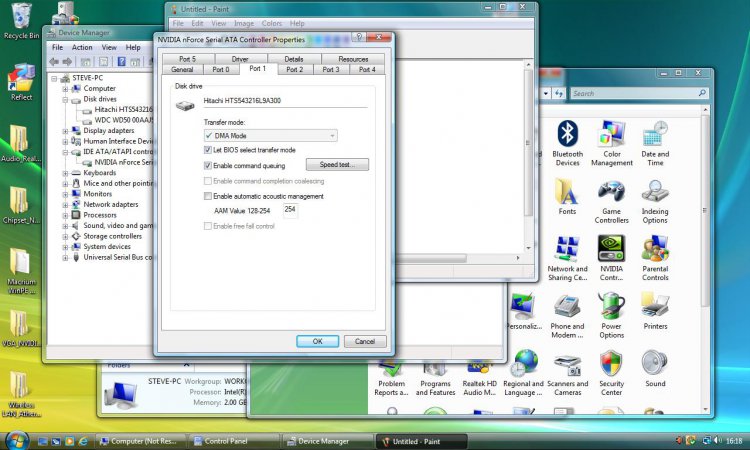Open Power Options icon

[611, 316]
